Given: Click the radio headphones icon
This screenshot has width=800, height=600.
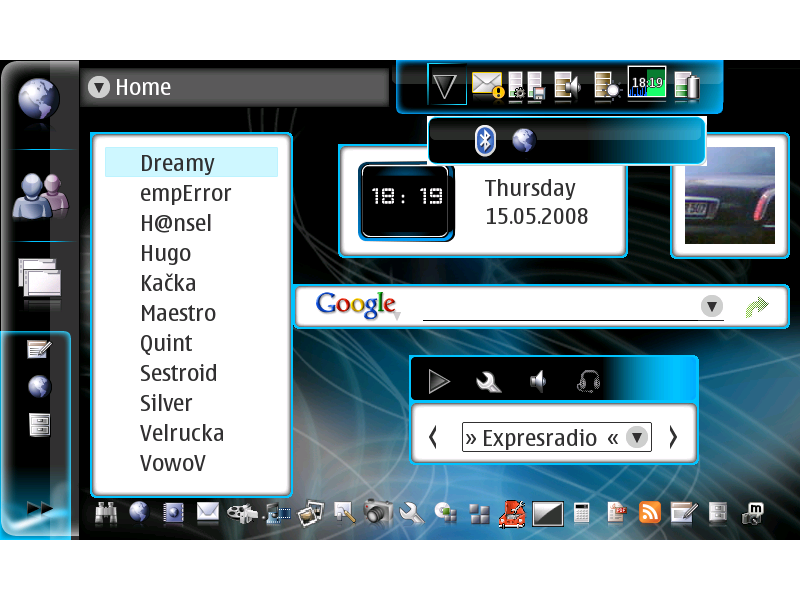Looking at the screenshot, I should (588, 381).
